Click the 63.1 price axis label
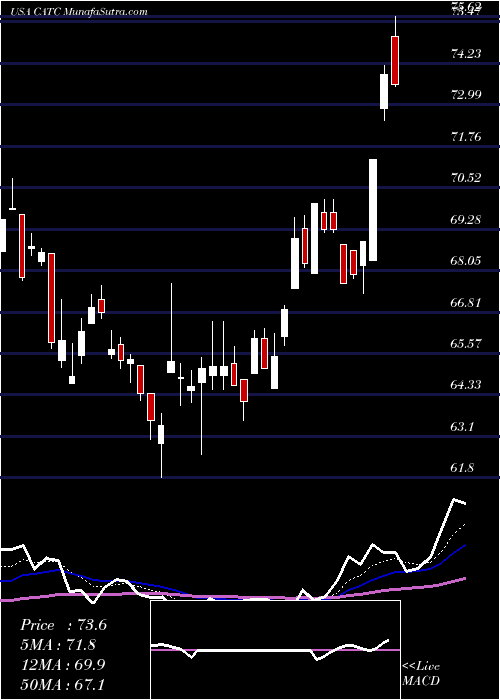The height and width of the screenshot is (700, 500). [462, 426]
